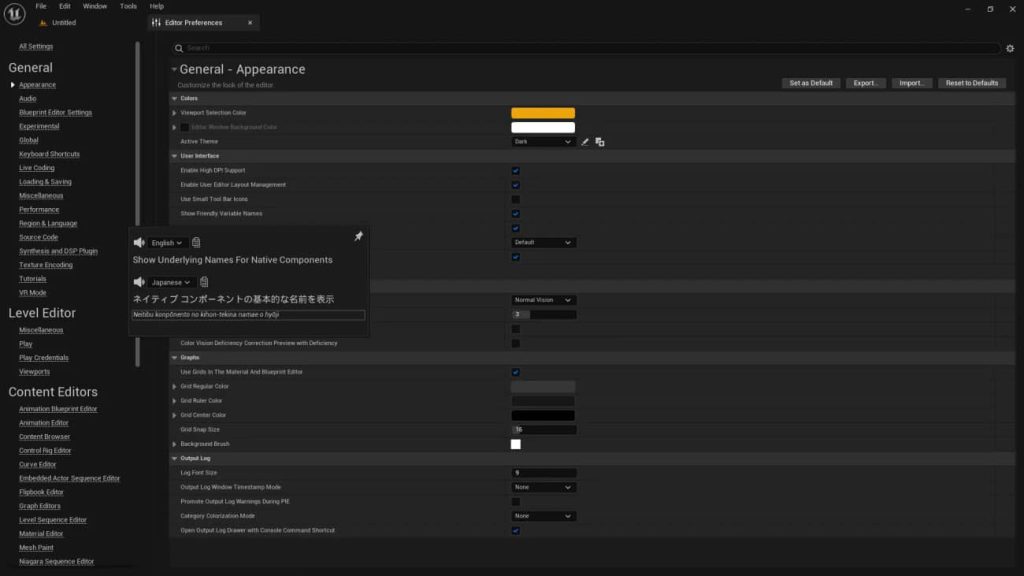Play Japanese pronunciation speaker icon
This screenshot has width=1024, height=576.
point(139,282)
